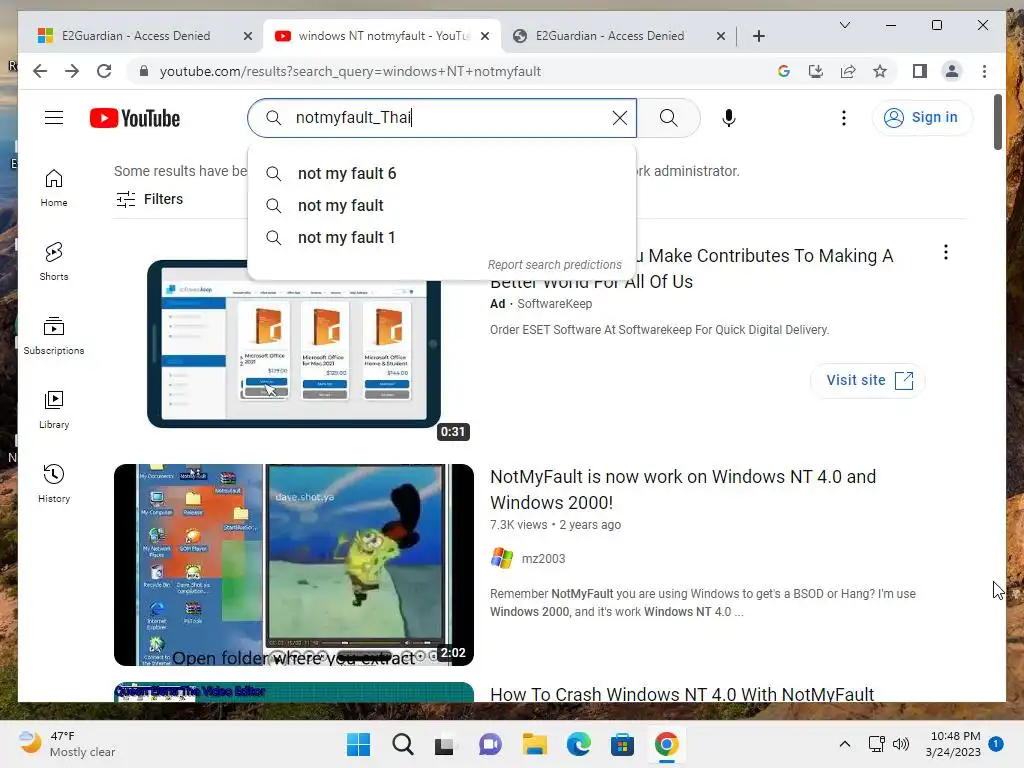Show hidden system tray icons
Image resolution: width=1024 pixels, height=768 pixels.
(844, 744)
